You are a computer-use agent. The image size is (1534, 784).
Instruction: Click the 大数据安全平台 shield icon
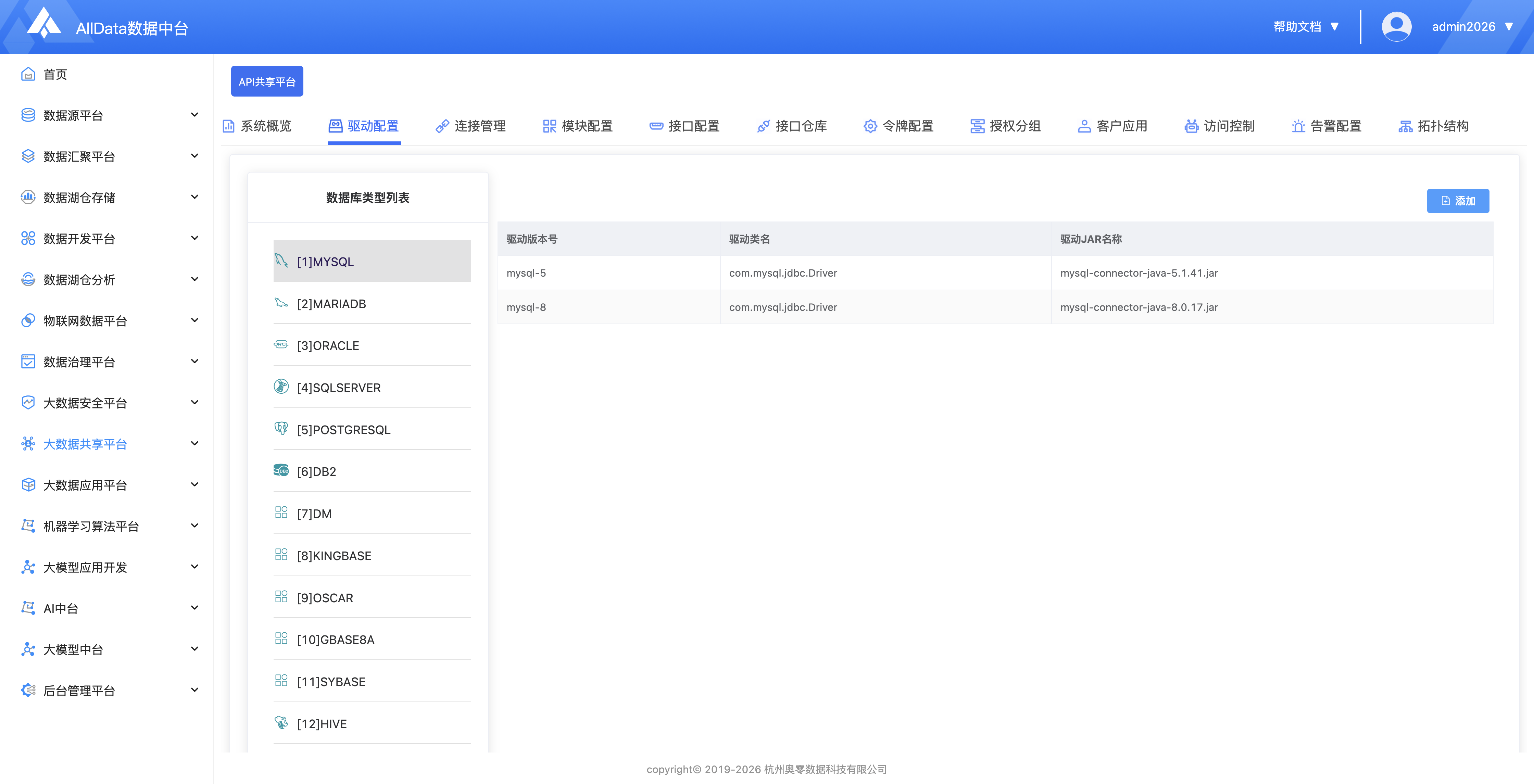coord(28,402)
